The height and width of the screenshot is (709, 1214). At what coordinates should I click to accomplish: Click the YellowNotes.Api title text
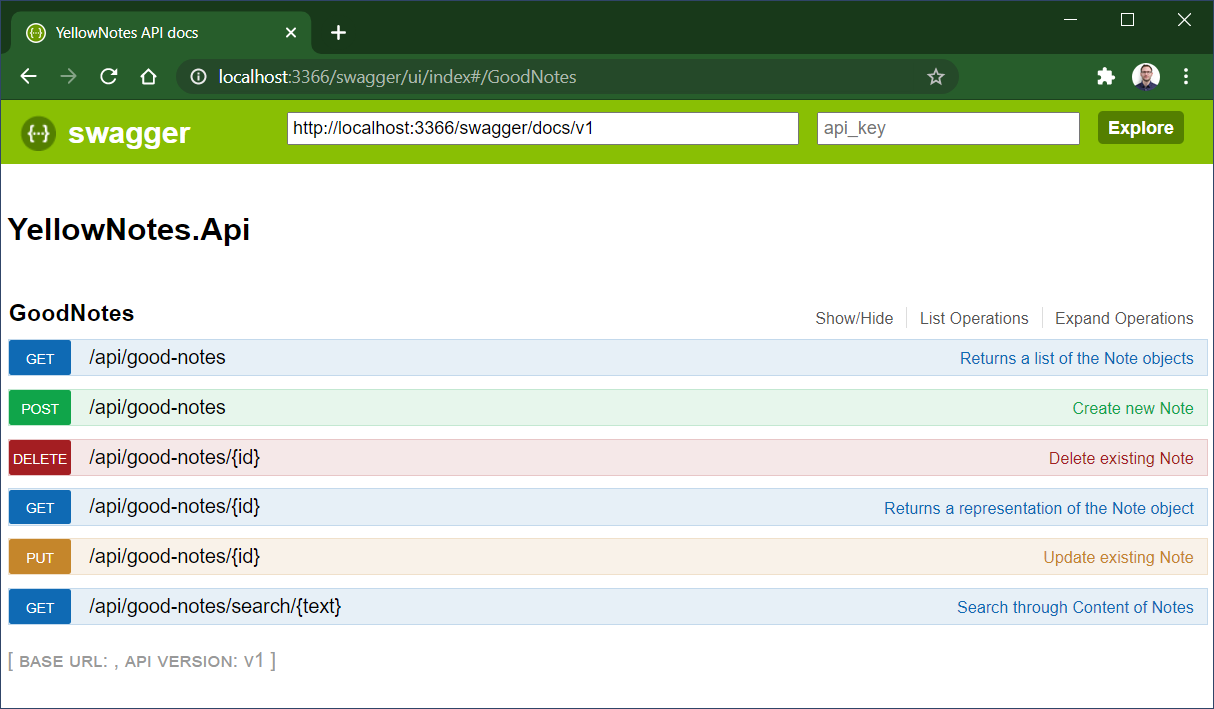(x=129, y=230)
